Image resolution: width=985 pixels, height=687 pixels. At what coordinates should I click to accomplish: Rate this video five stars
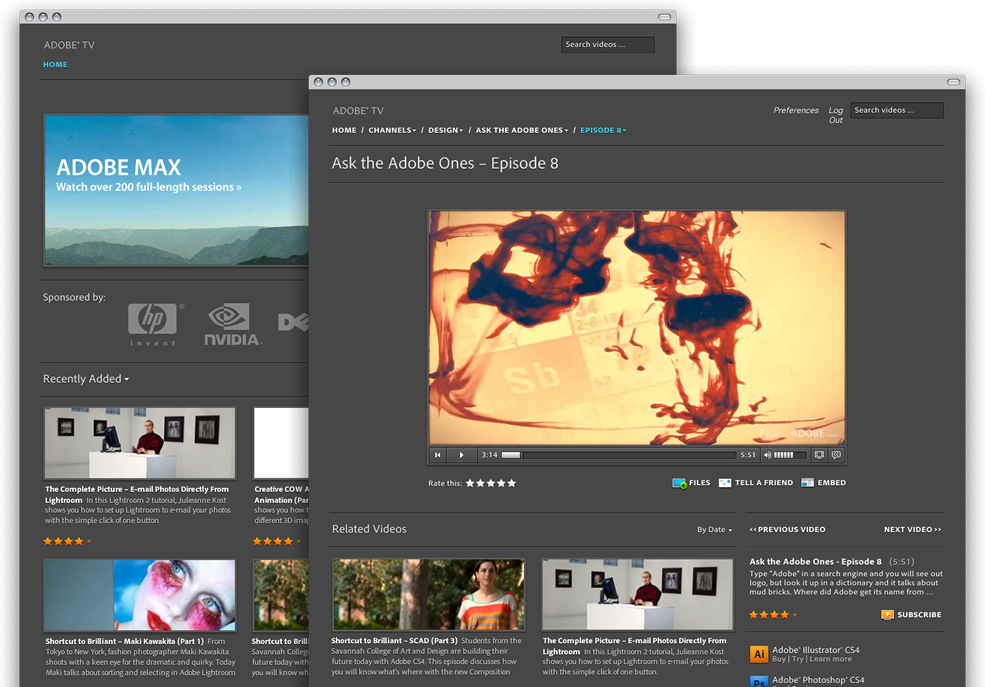(x=512, y=482)
